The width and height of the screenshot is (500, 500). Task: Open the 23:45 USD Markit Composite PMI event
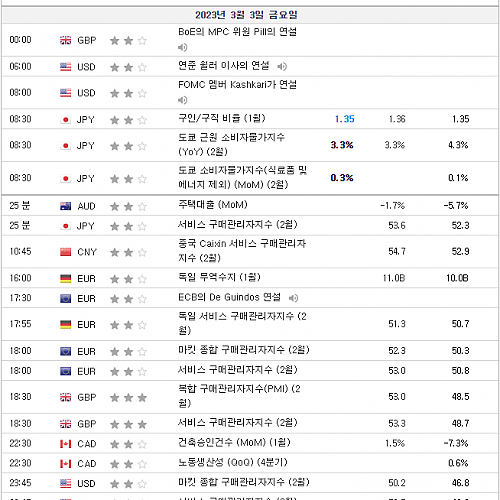(244, 482)
